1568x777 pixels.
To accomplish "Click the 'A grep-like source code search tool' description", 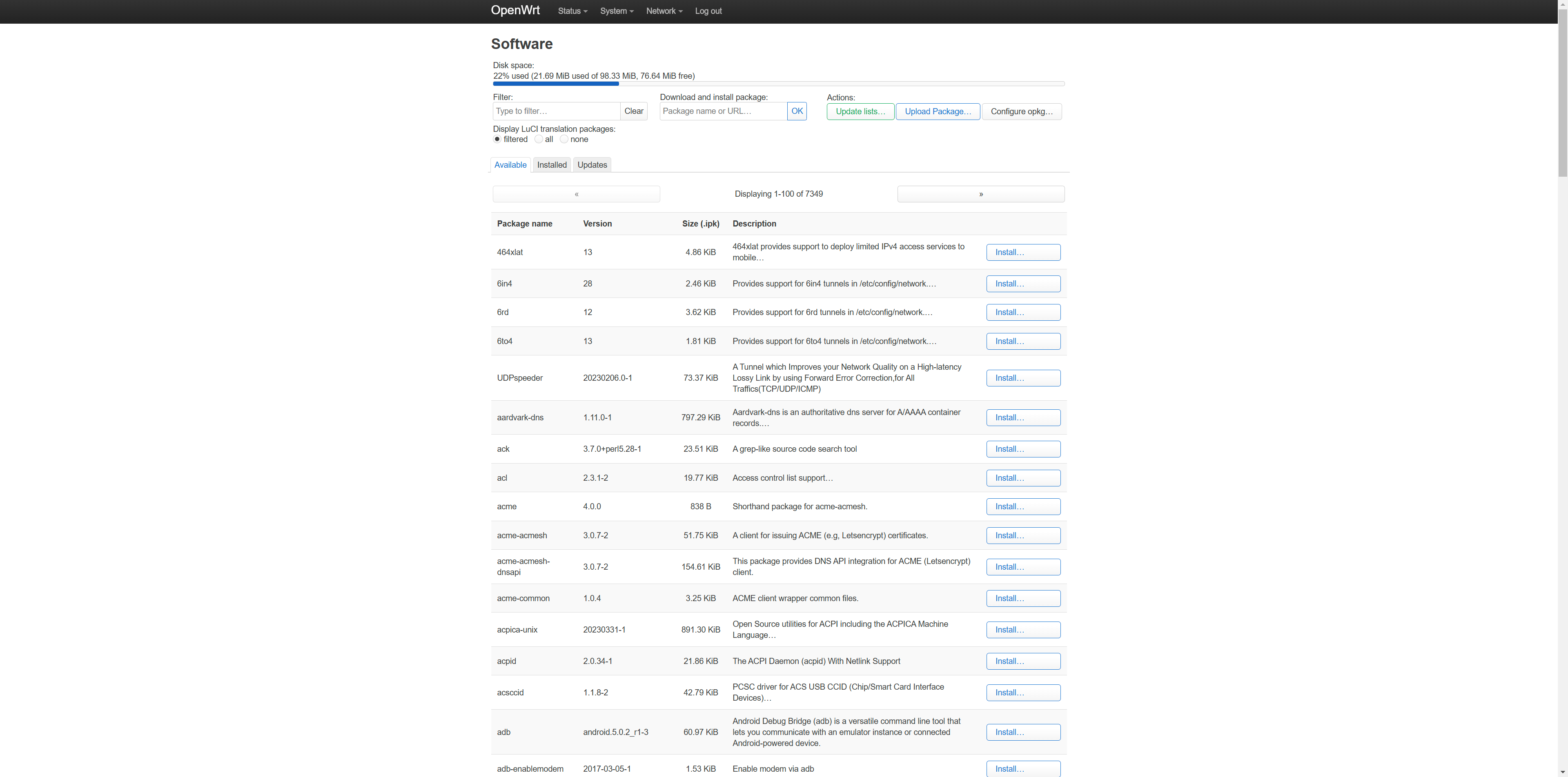I will click(794, 449).
